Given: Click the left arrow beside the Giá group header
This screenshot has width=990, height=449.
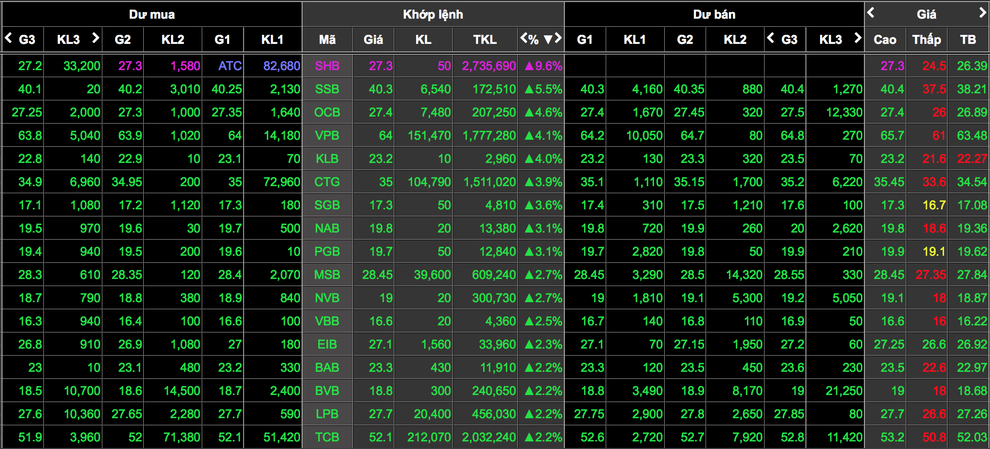Looking at the screenshot, I should coord(871,13).
